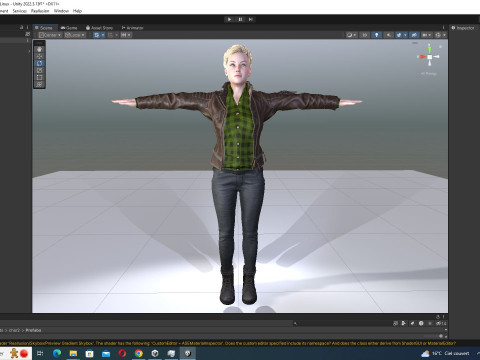Open the grid visibility dropdown arrow

tap(103, 35)
